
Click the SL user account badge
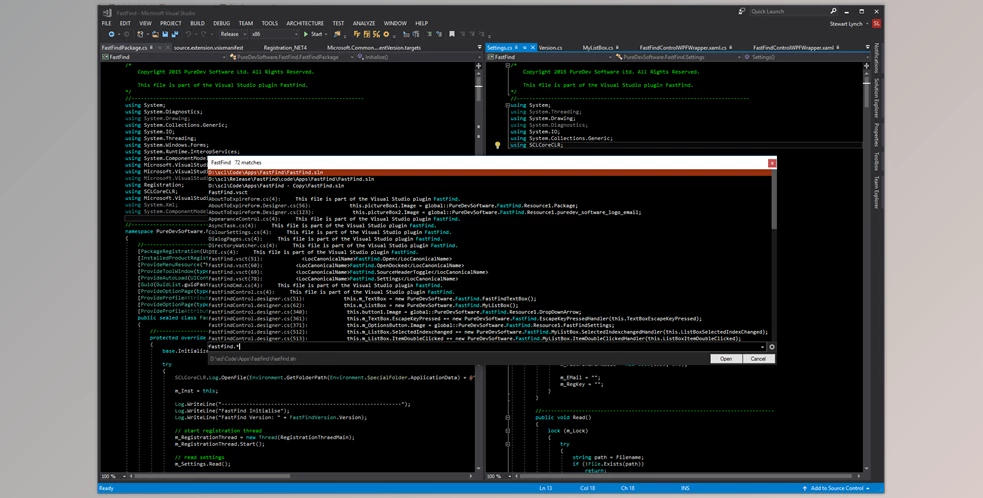pyautogui.click(x=876, y=24)
